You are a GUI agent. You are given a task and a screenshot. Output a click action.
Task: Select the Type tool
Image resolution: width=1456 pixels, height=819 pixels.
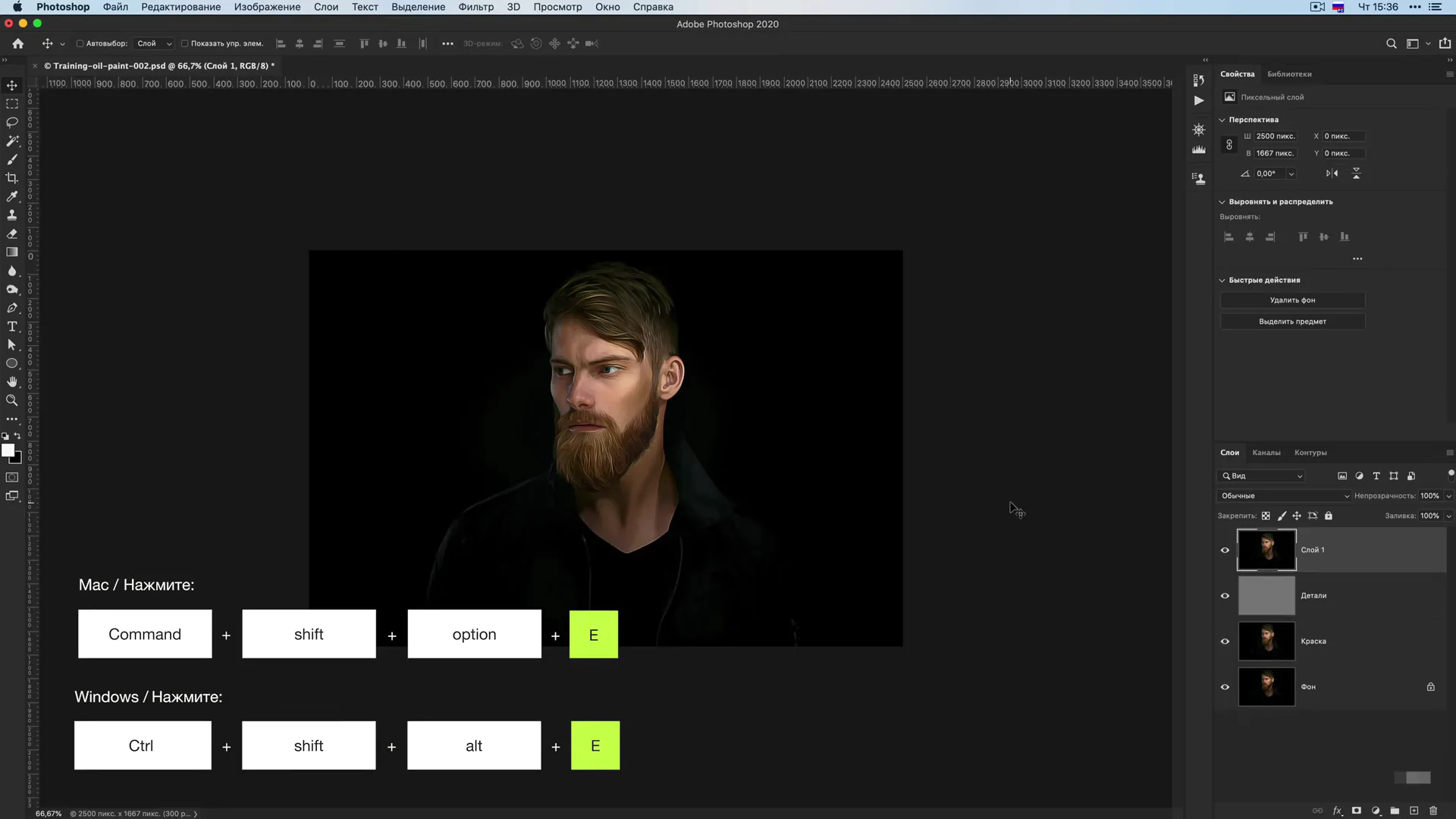(x=13, y=326)
